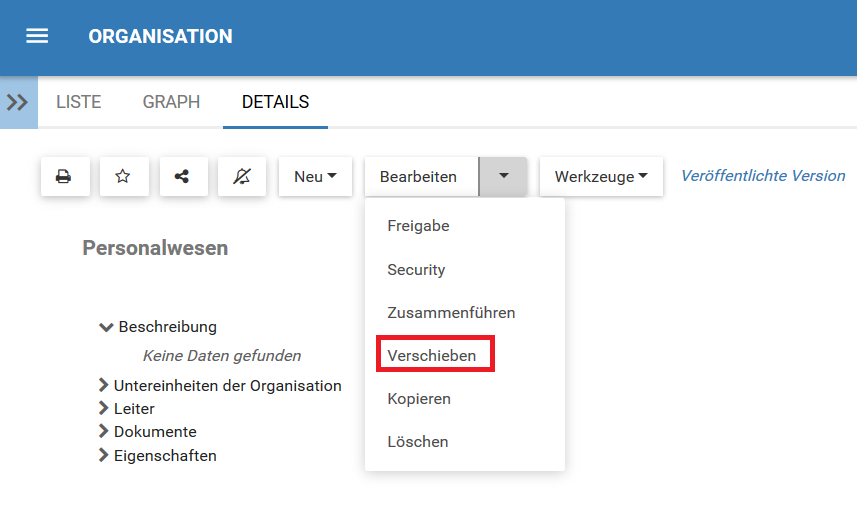Click the Bearbeiten button

point(418,176)
